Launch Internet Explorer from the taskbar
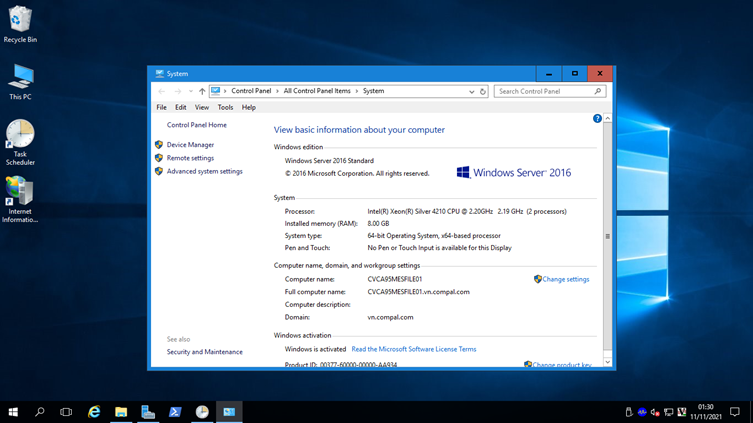 94,412
